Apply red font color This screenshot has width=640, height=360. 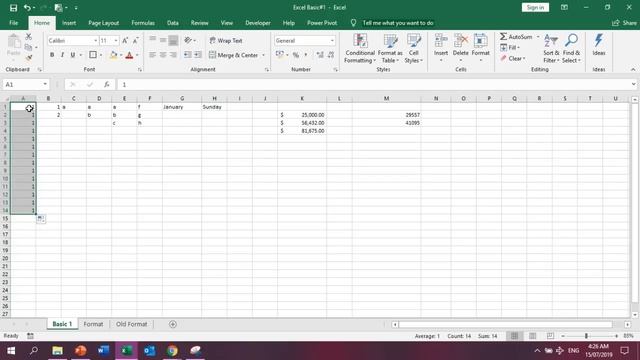[x=129, y=55]
